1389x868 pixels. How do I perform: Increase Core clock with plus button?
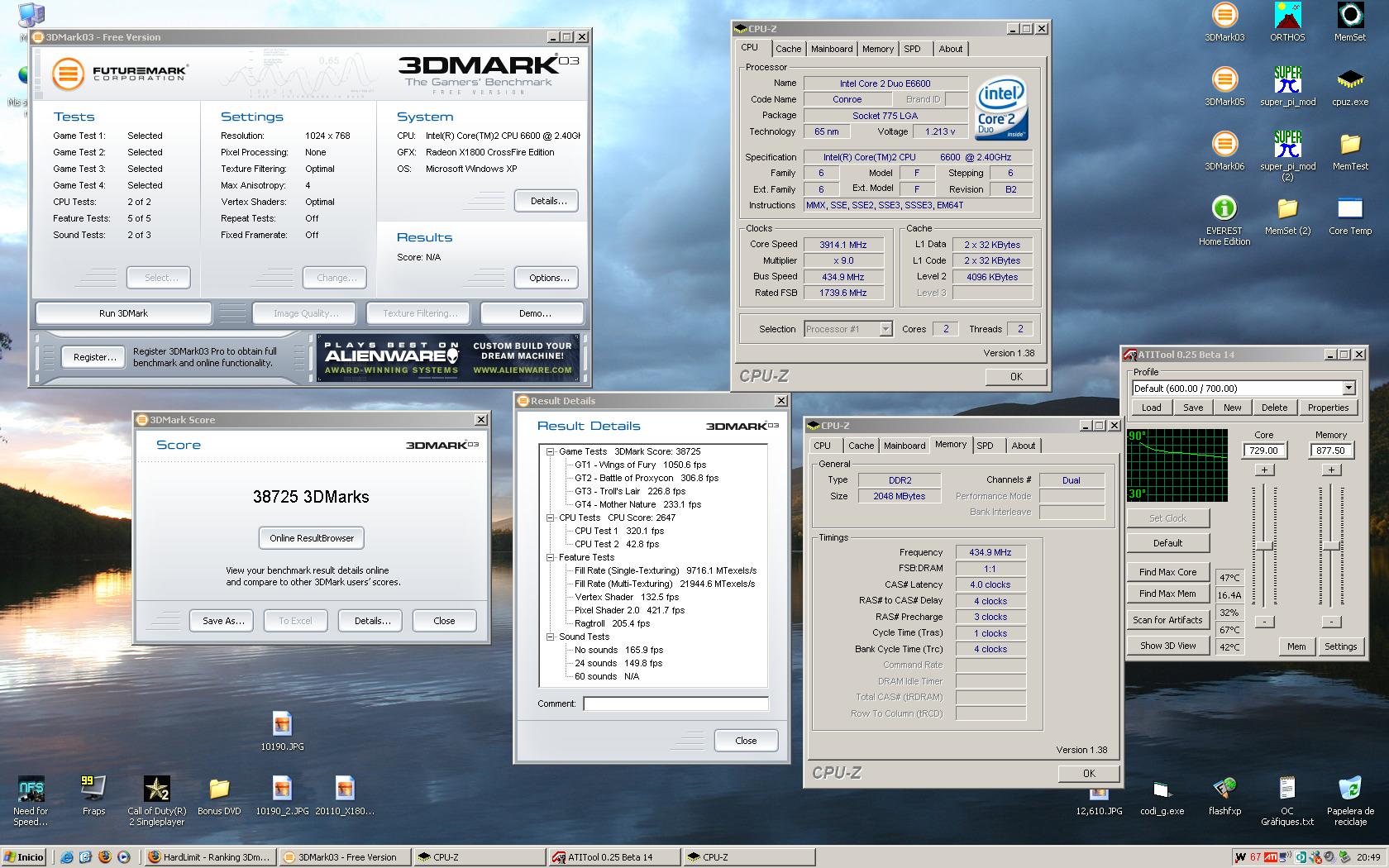[x=1264, y=470]
